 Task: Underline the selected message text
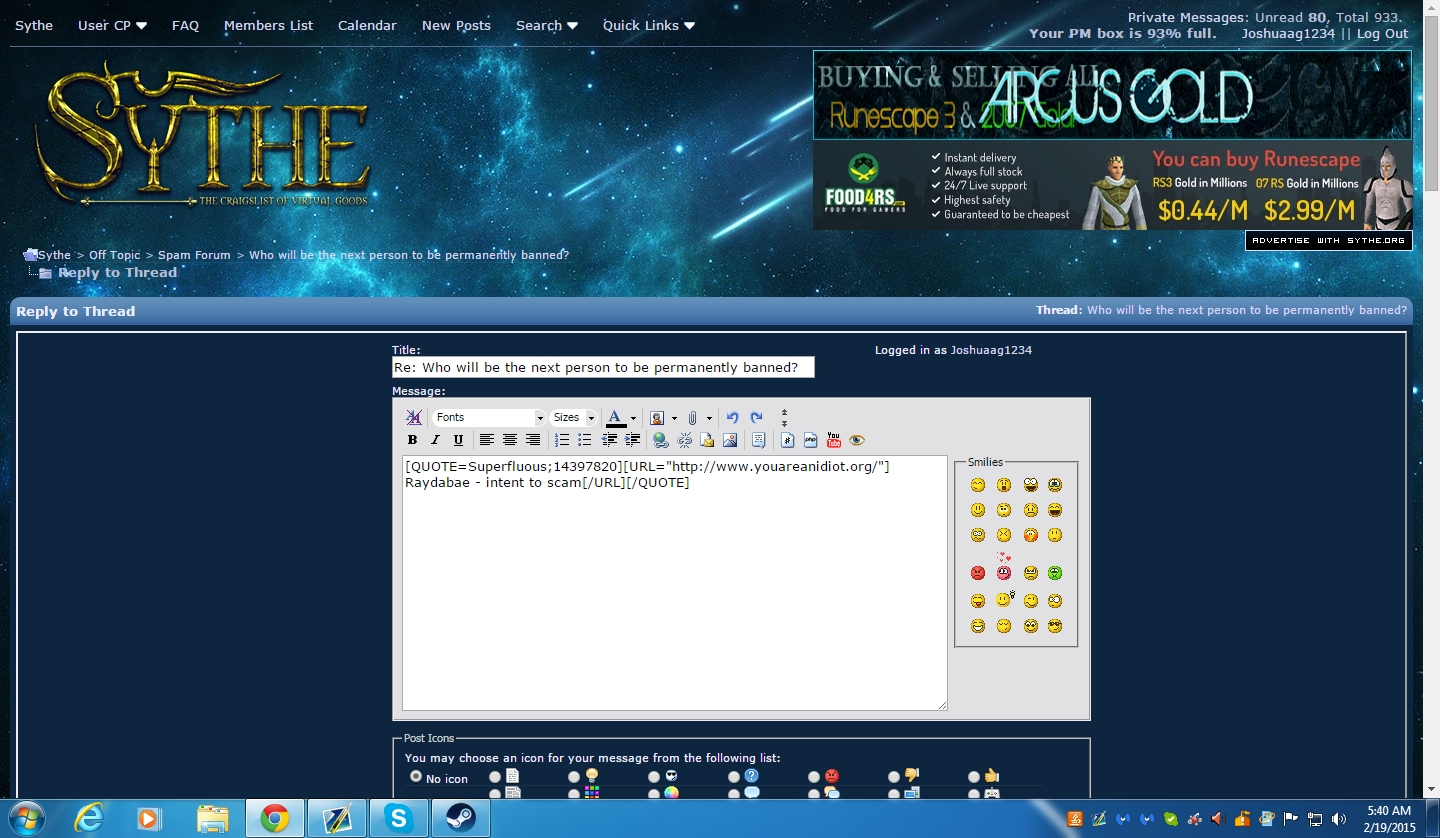[458, 440]
